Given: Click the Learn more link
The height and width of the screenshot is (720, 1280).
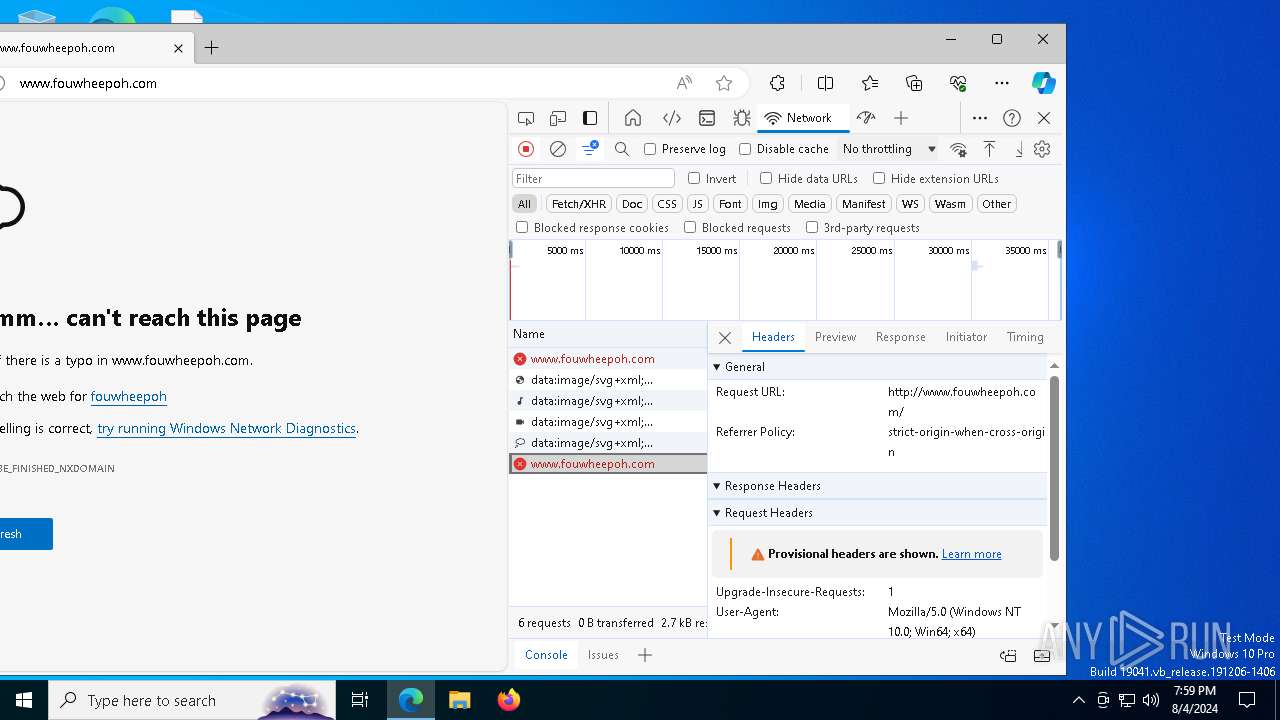Looking at the screenshot, I should point(971,554).
